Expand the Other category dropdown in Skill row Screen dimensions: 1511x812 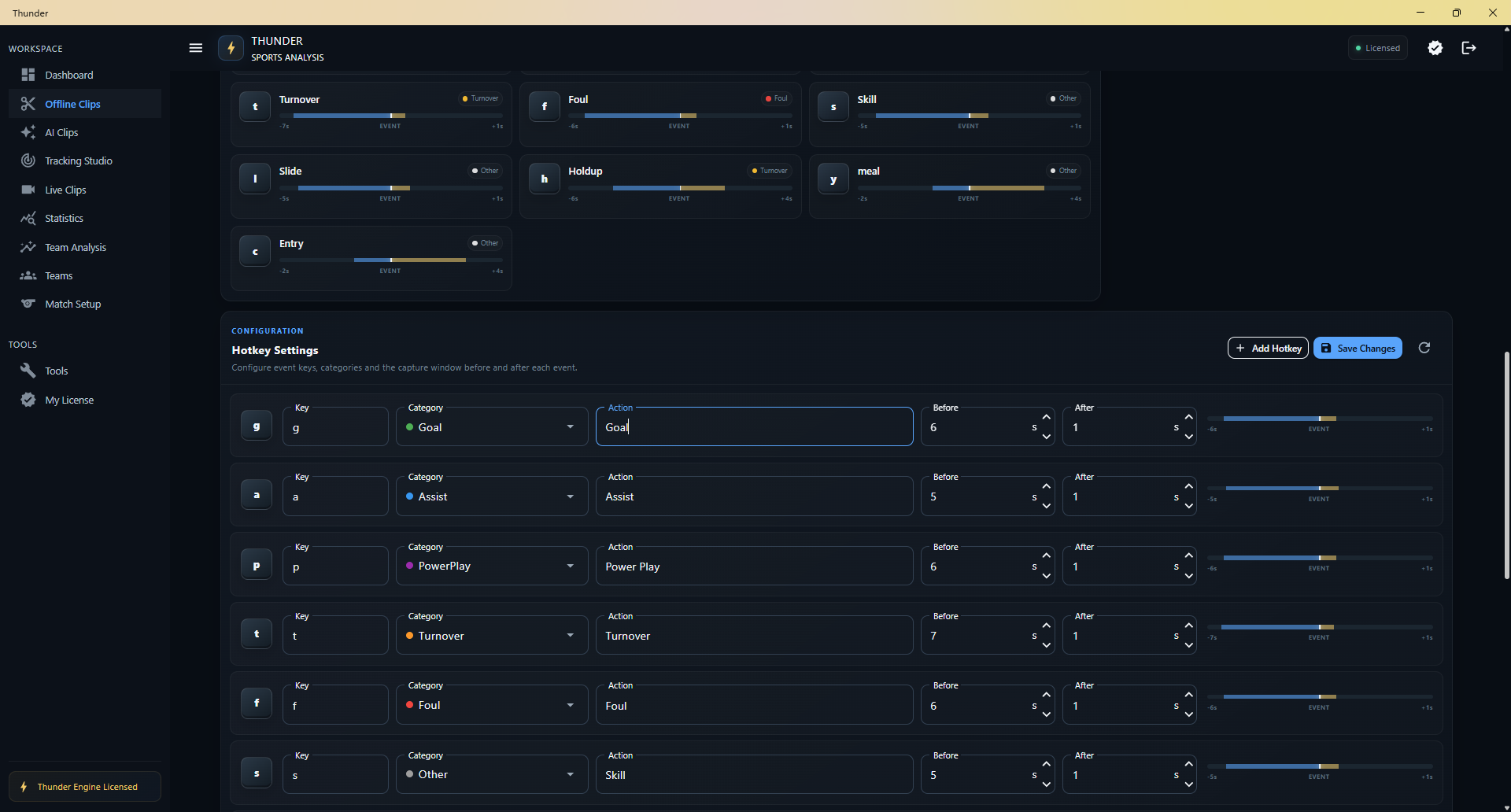pyautogui.click(x=492, y=774)
